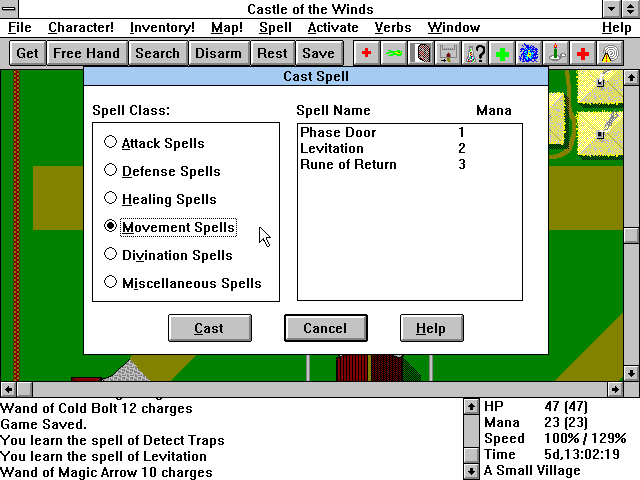Click map horizontal scrollbar left arrow

(8, 389)
